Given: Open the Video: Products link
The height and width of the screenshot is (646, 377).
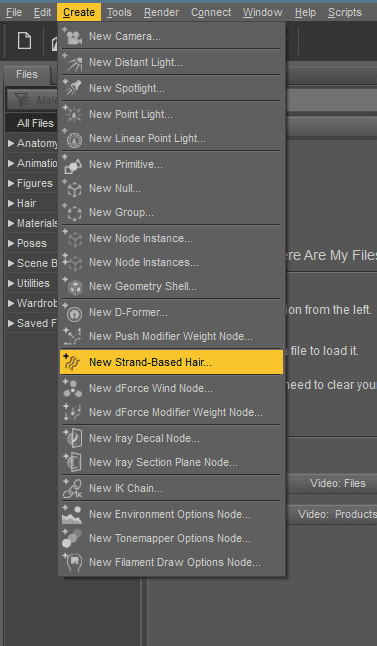Looking at the screenshot, I should [x=337, y=515].
